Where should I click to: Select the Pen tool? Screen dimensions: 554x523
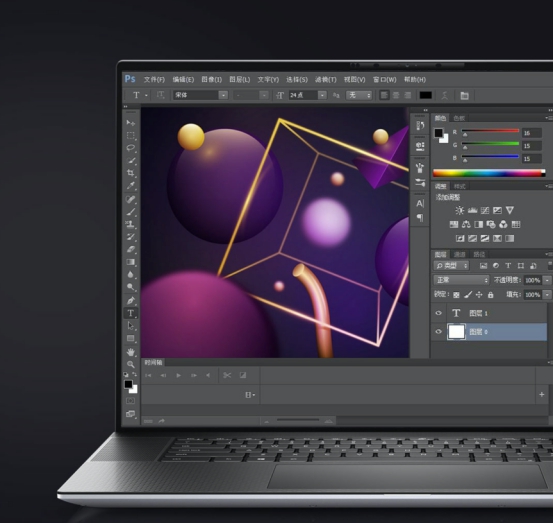[131, 300]
